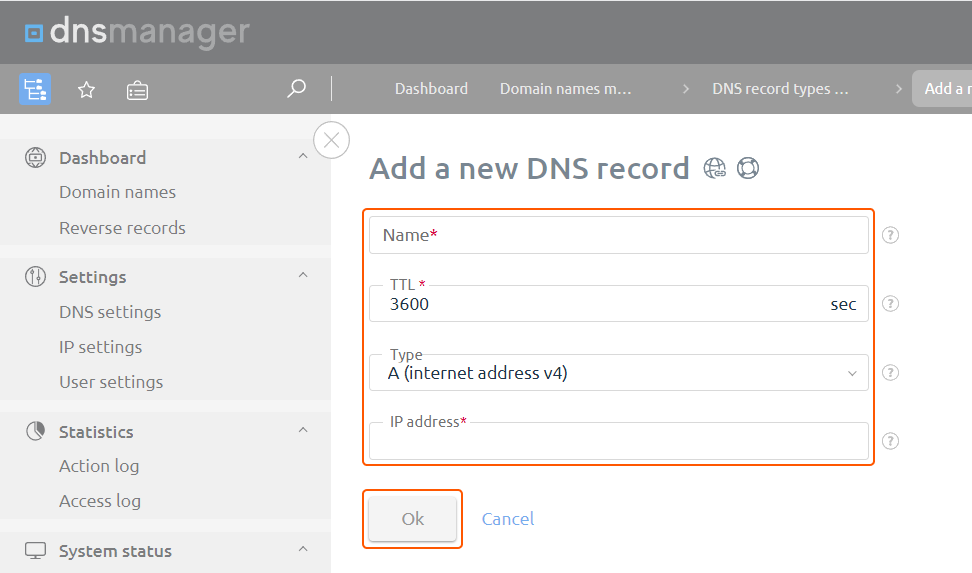Viewport: 972px width, 573px height.
Task: Open the globe link icon beside the title
Action: coord(715,168)
